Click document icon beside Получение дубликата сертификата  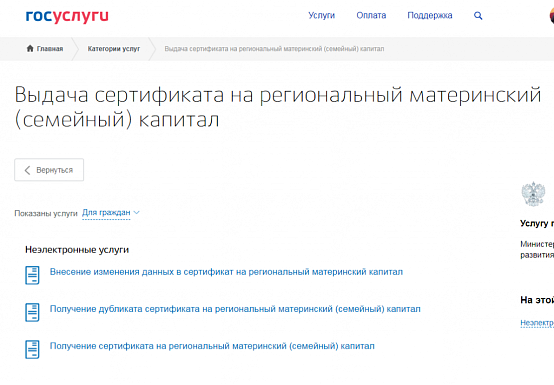coord(32,312)
